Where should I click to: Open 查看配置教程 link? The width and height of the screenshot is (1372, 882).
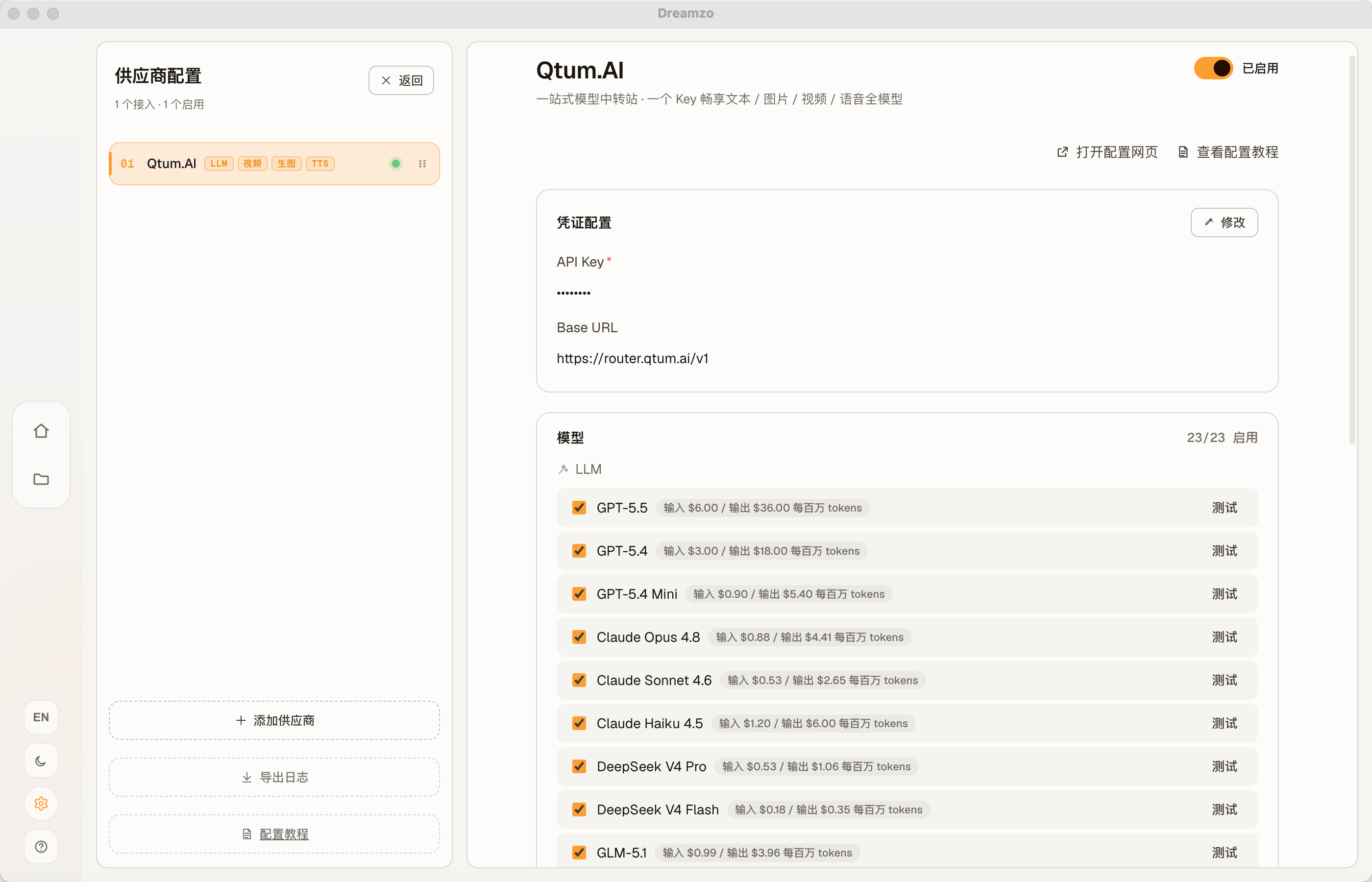1228,152
